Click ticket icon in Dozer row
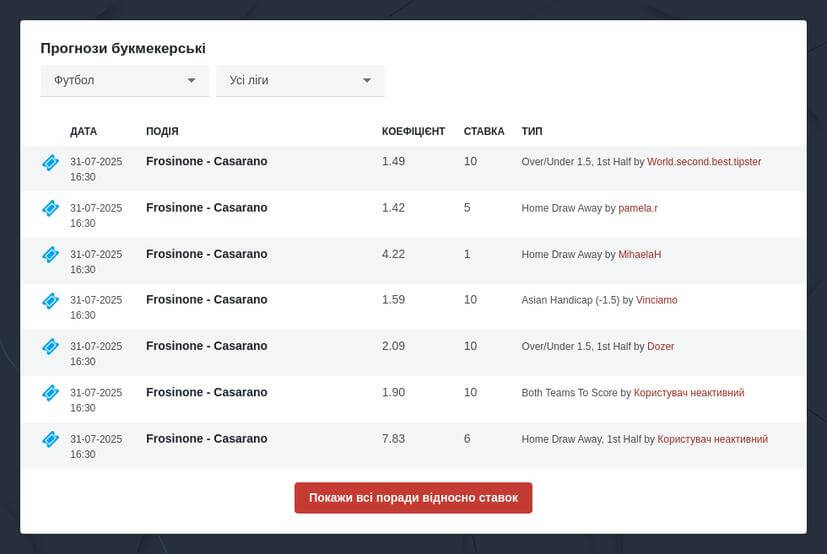 coord(50,347)
